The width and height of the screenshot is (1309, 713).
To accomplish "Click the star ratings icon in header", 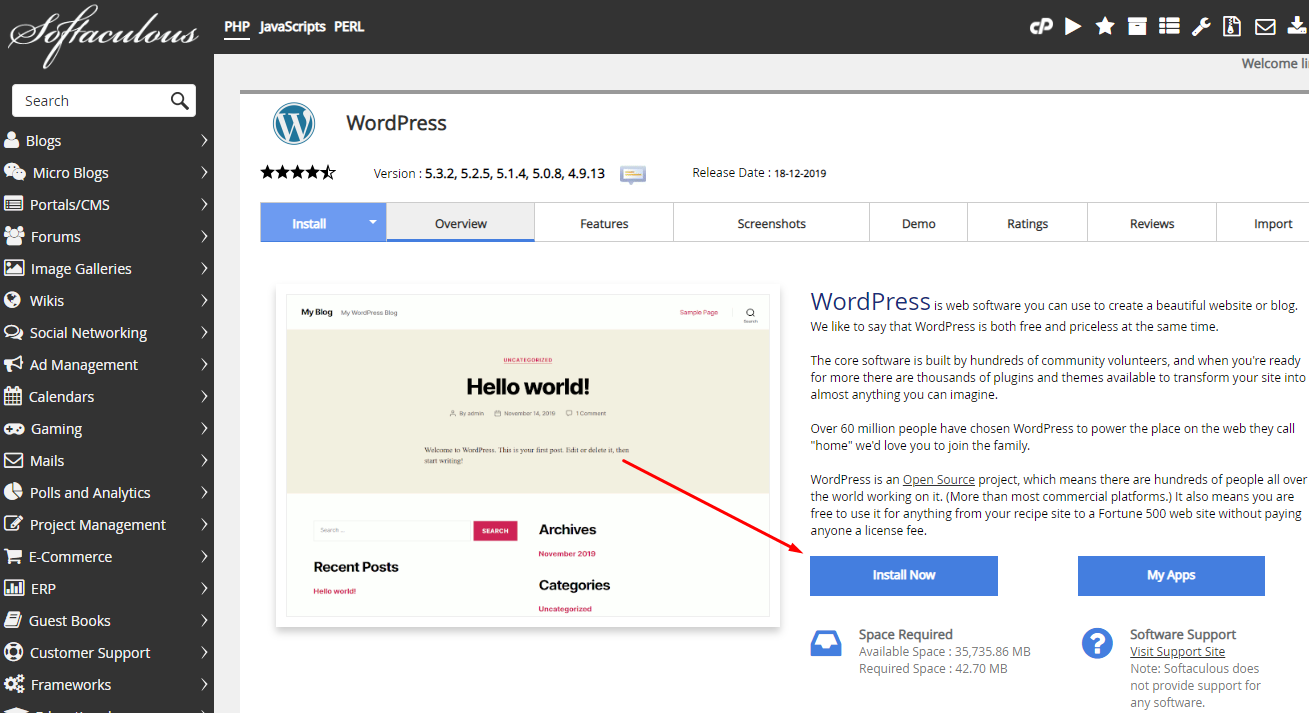I will (x=1105, y=27).
